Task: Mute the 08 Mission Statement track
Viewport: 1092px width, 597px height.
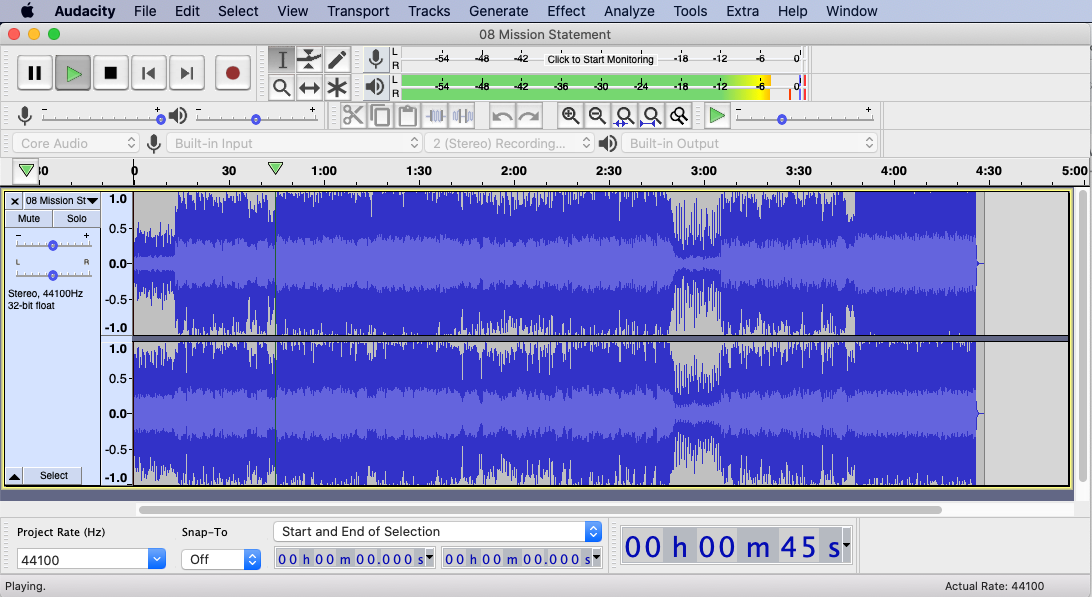Action: (x=29, y=218)
